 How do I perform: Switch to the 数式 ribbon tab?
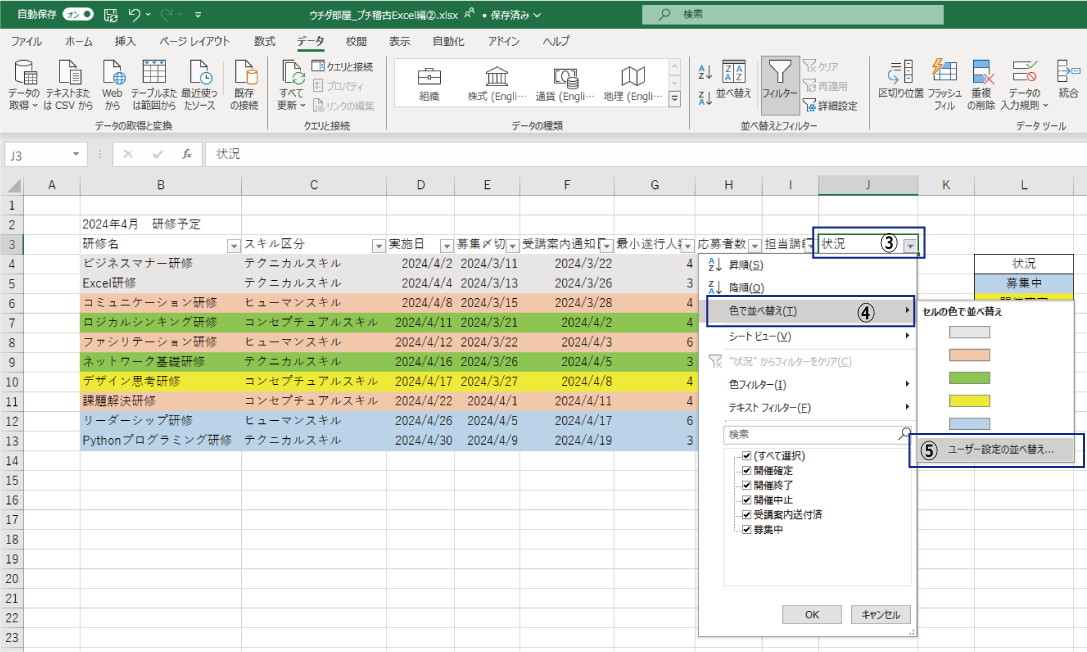point(264,41)
